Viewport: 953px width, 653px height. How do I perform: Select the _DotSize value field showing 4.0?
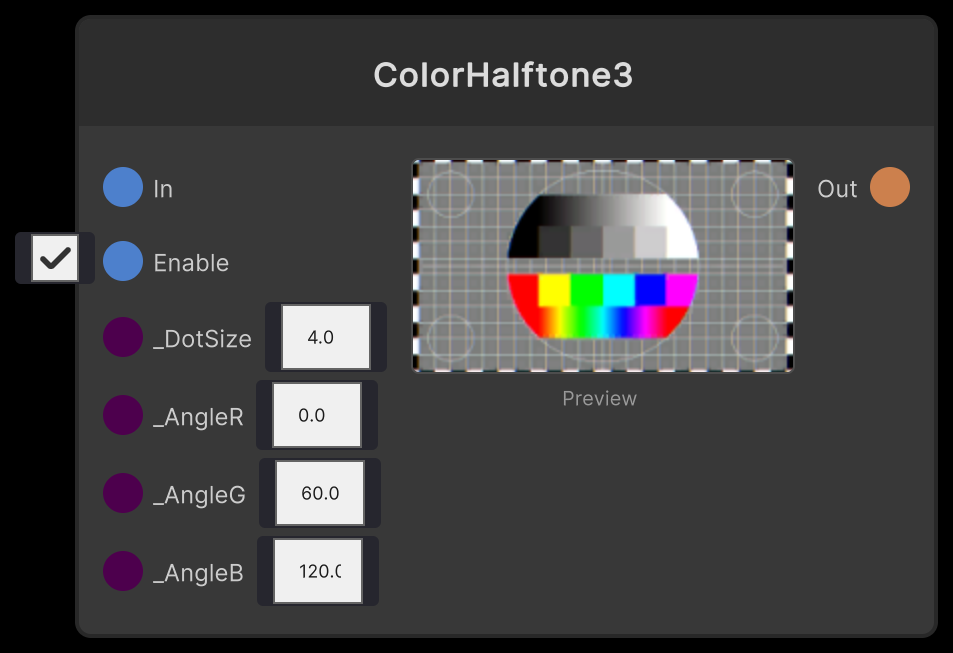pos(325,337)
